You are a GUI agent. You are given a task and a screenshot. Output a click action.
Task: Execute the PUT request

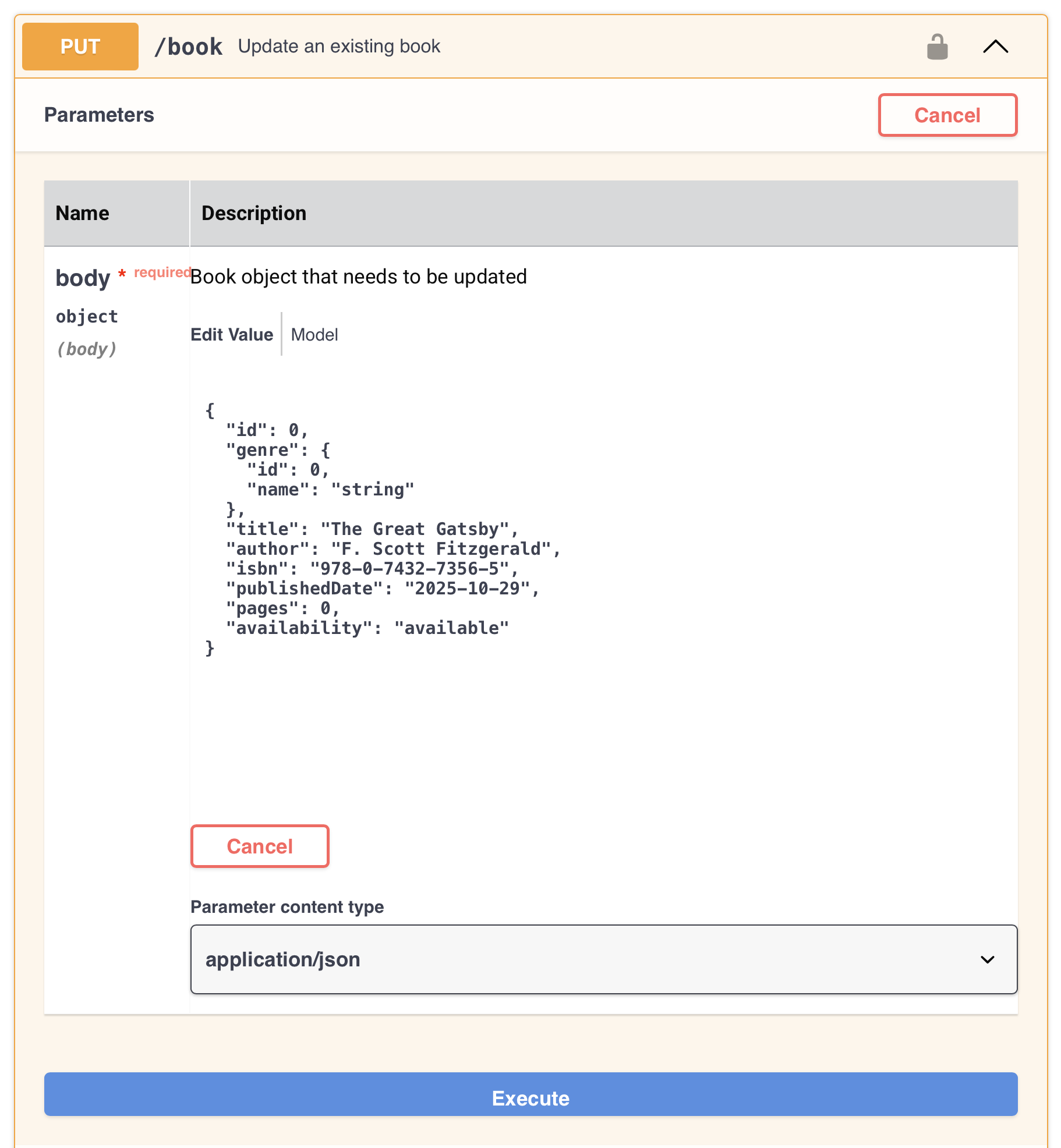click(530, 1098)
